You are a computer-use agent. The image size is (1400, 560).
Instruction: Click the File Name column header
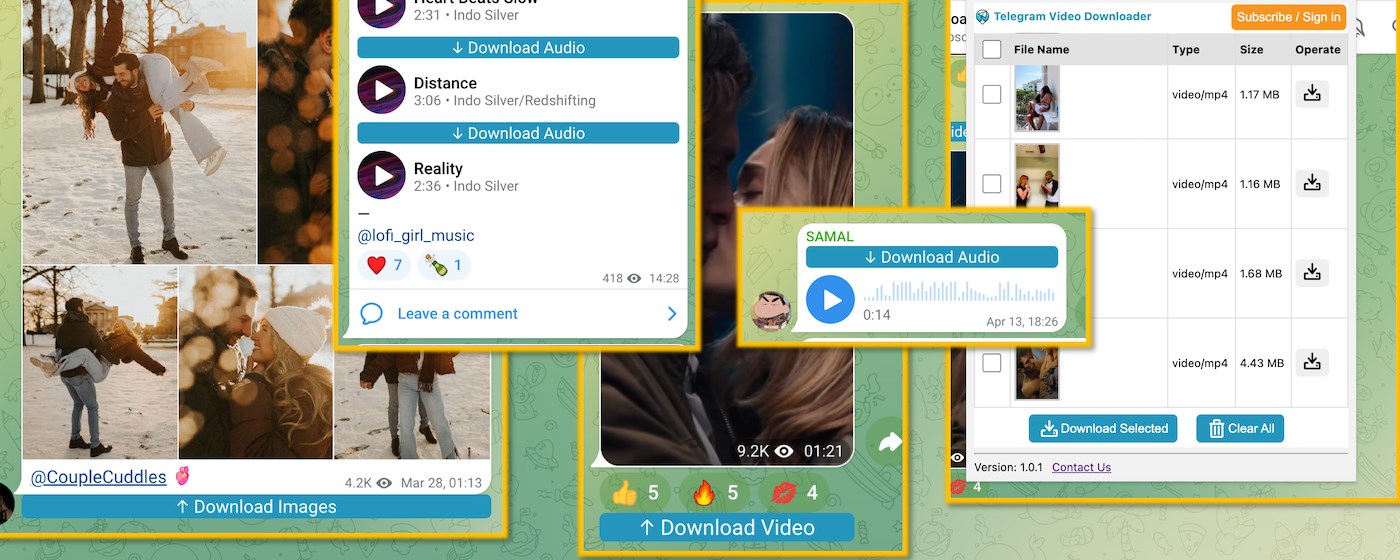click(1041, 49)
